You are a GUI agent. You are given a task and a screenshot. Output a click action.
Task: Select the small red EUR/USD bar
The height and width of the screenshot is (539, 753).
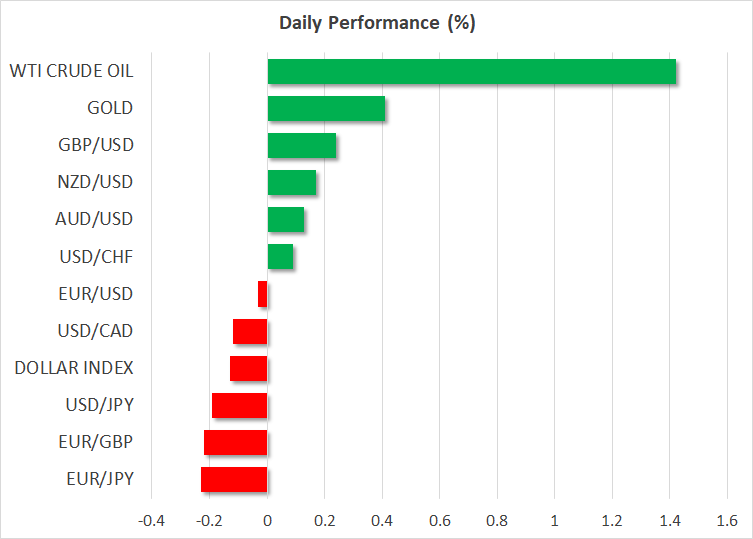click(263, 294)
